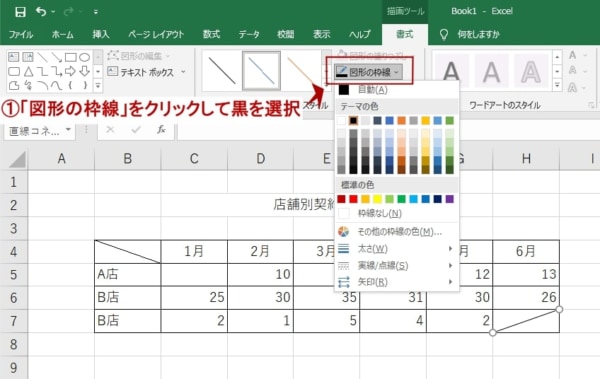The height and width of the screenshot is (379, 600).
Task: Apply the blue line style thumbnail
Action: tap(261, 71)
